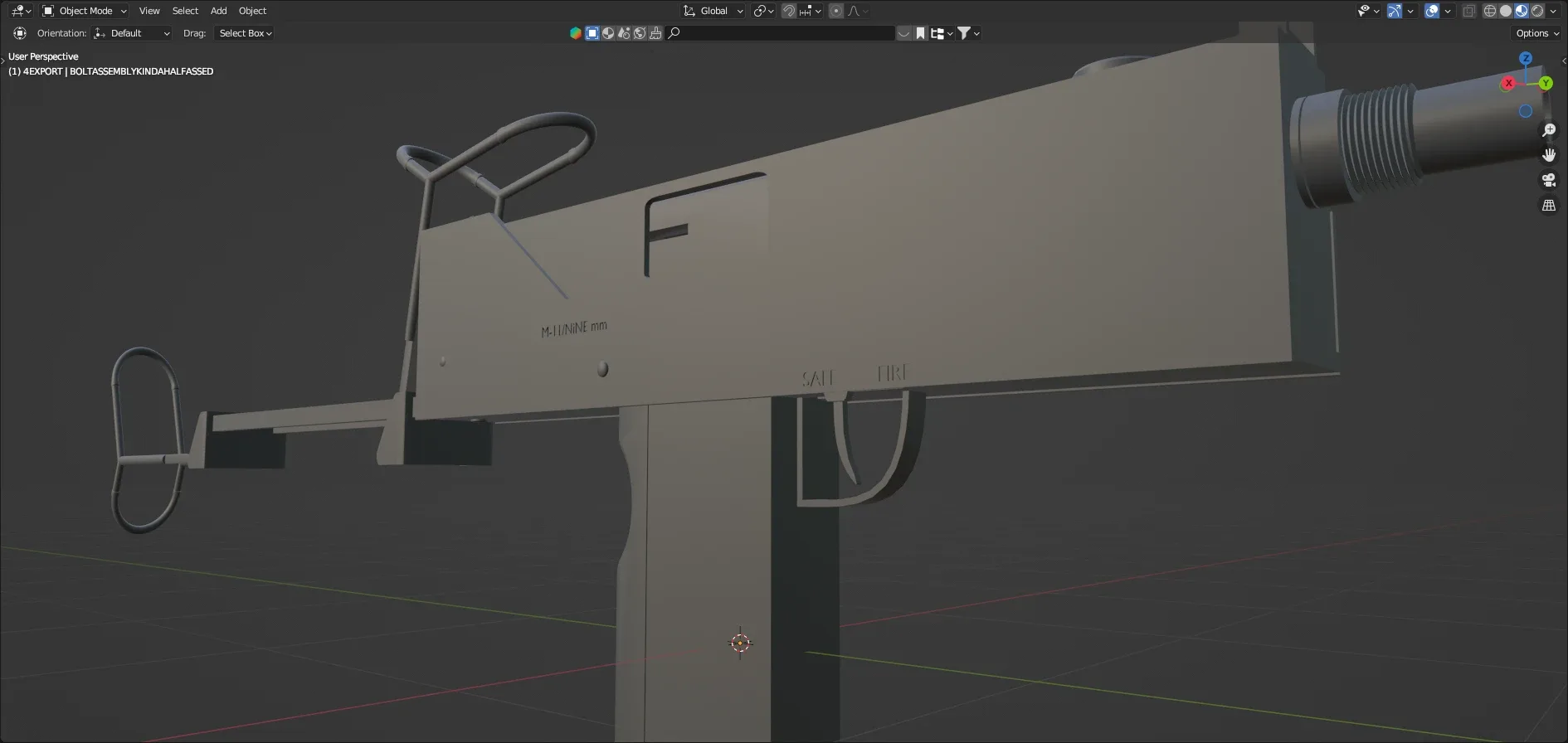Open the Select menu
The height and width of the screenshot is (743, 1568).
pos(185,11)
